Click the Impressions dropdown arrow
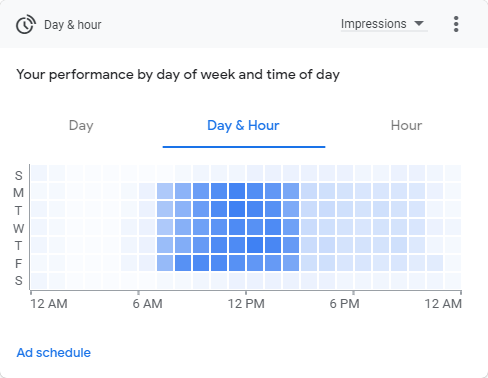This screenshot has height=378, width=488. tap(419, 23)
